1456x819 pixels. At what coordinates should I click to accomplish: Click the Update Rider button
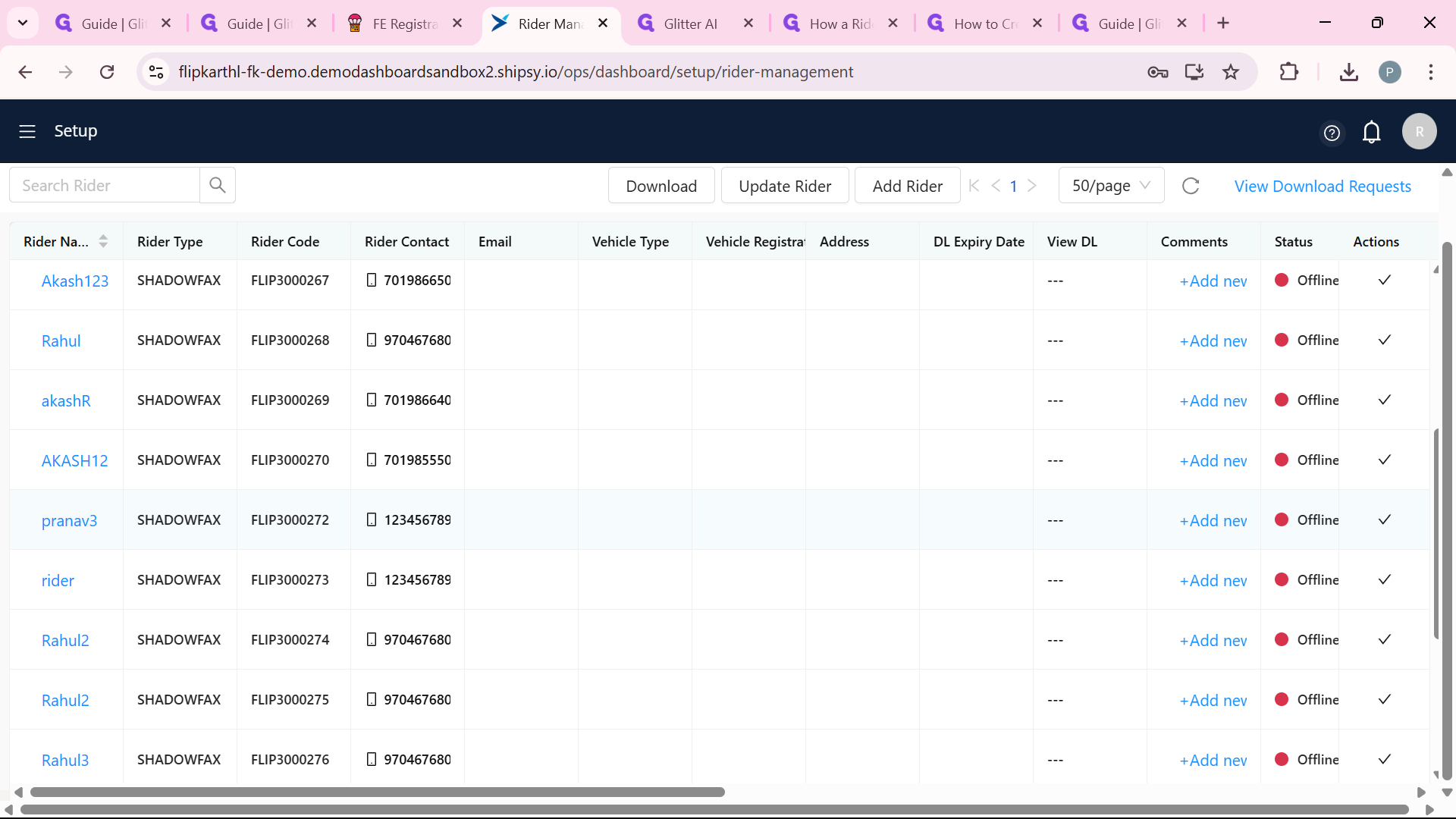tap(785, 186)
